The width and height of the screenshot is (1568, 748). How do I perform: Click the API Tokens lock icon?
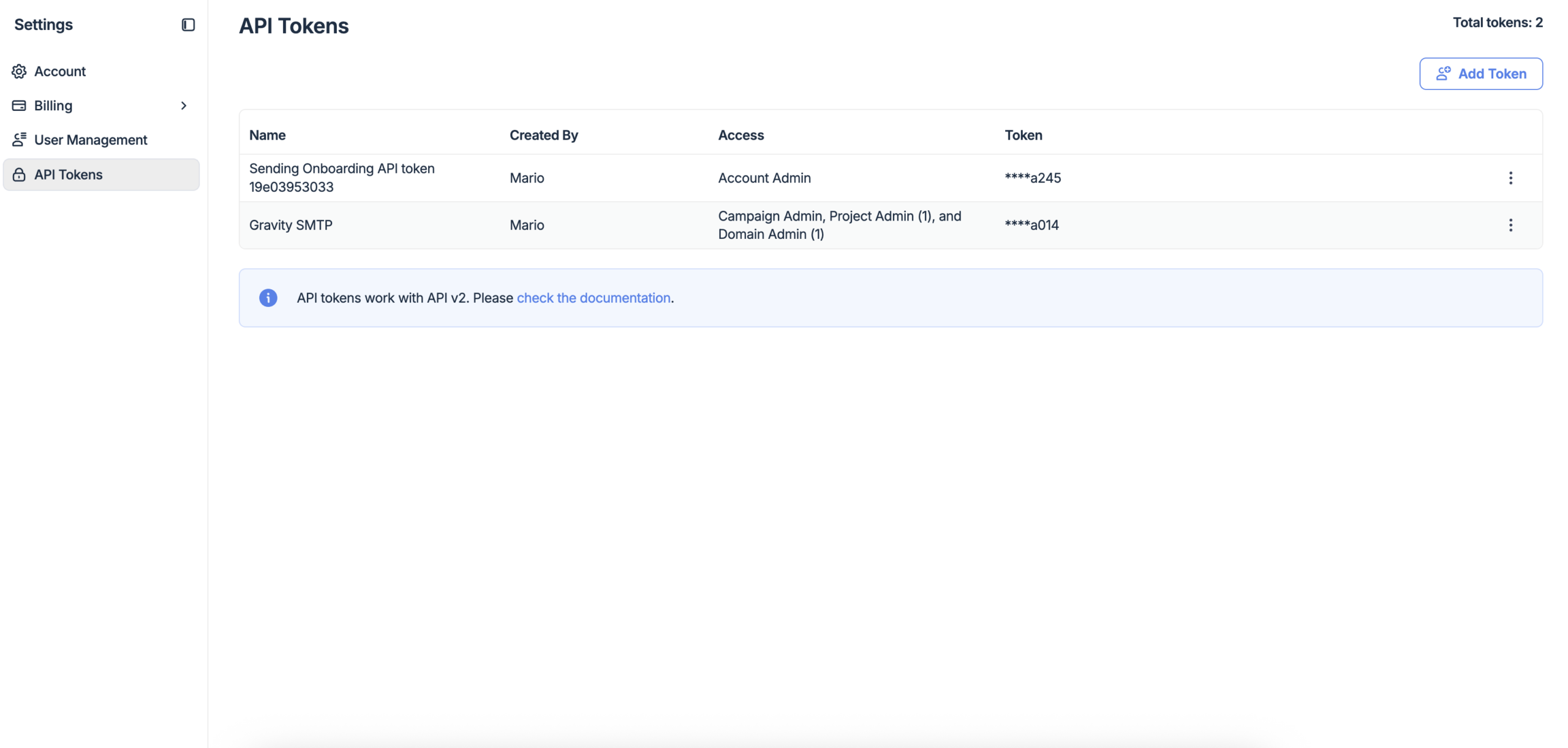pyautogui.click(x=19, y=175)
